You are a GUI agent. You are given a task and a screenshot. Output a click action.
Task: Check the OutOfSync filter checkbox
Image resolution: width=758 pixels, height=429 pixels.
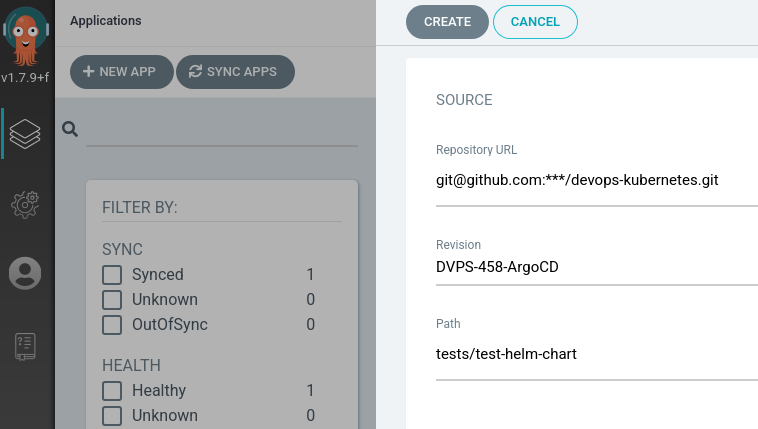112,325
